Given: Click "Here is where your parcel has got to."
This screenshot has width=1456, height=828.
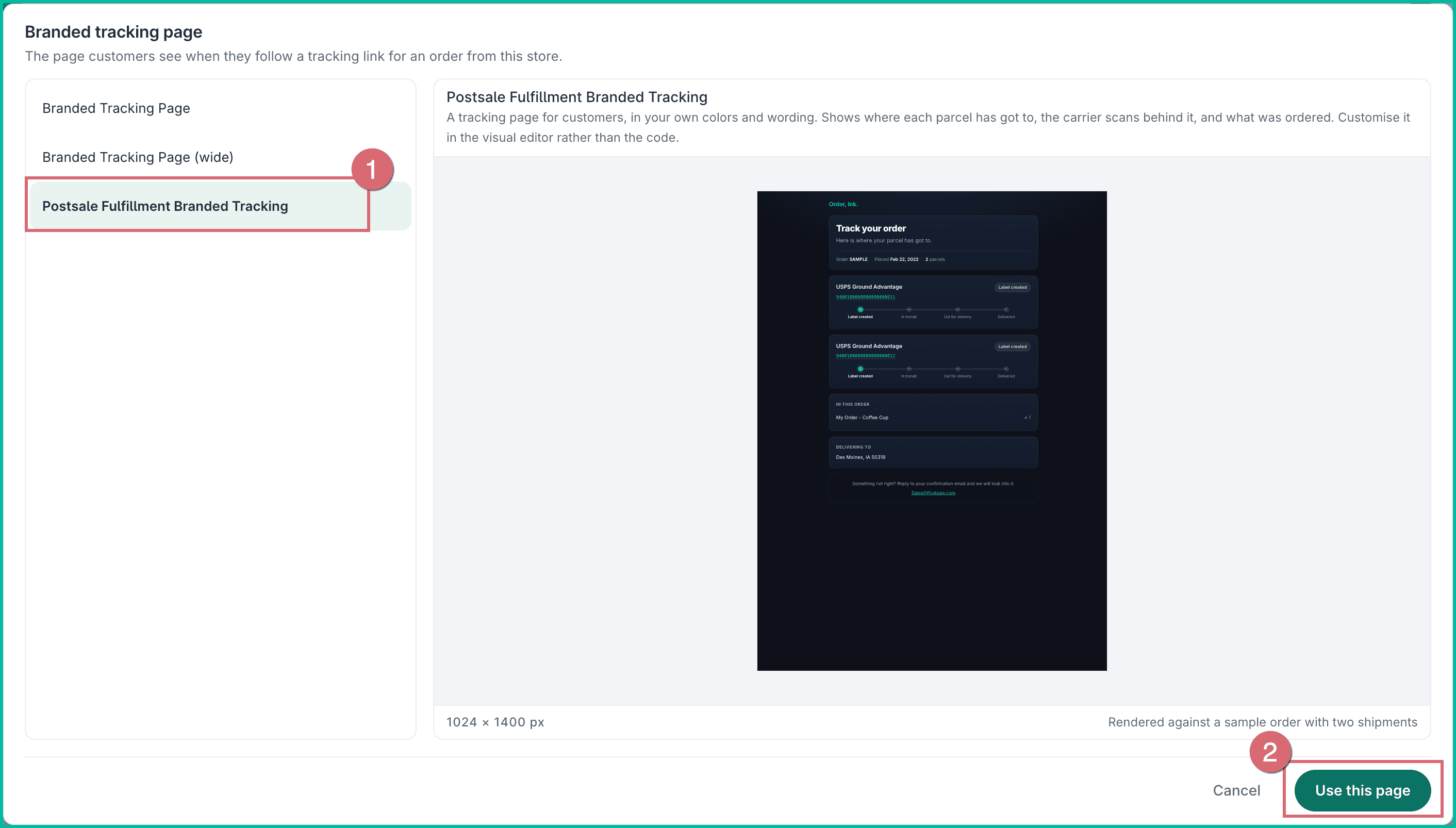Looking at the screenshot, I should pyautogui.click(x=884, y=241).
